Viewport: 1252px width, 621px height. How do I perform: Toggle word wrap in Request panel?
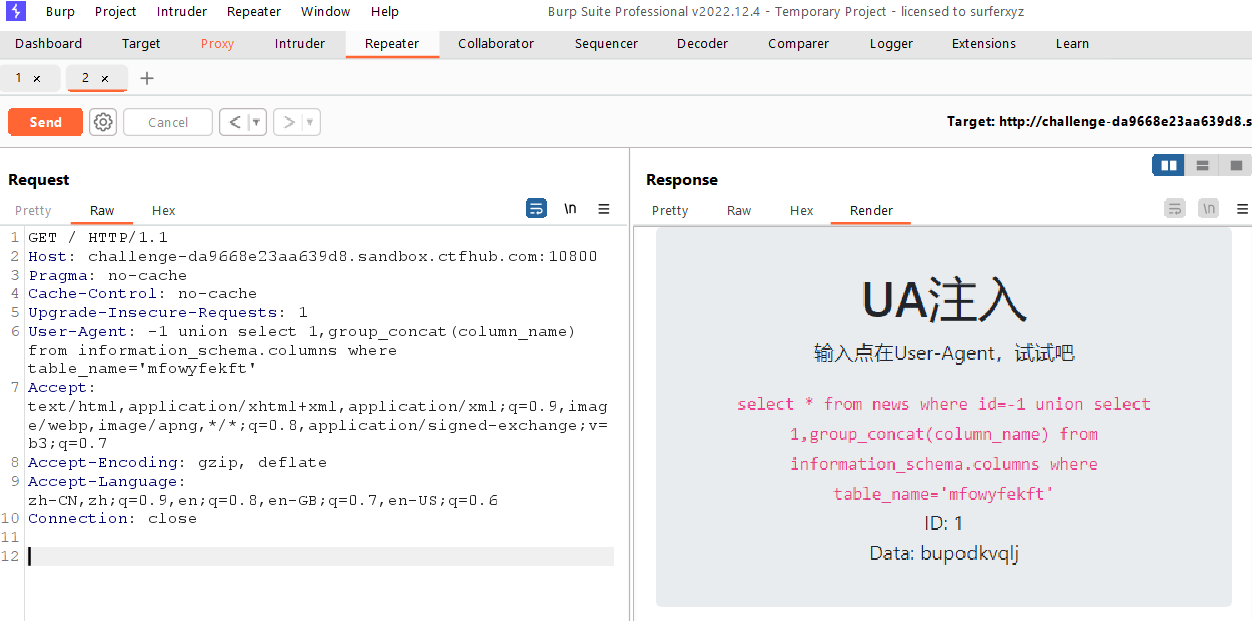pyautogui.click(x=537, y=208)
